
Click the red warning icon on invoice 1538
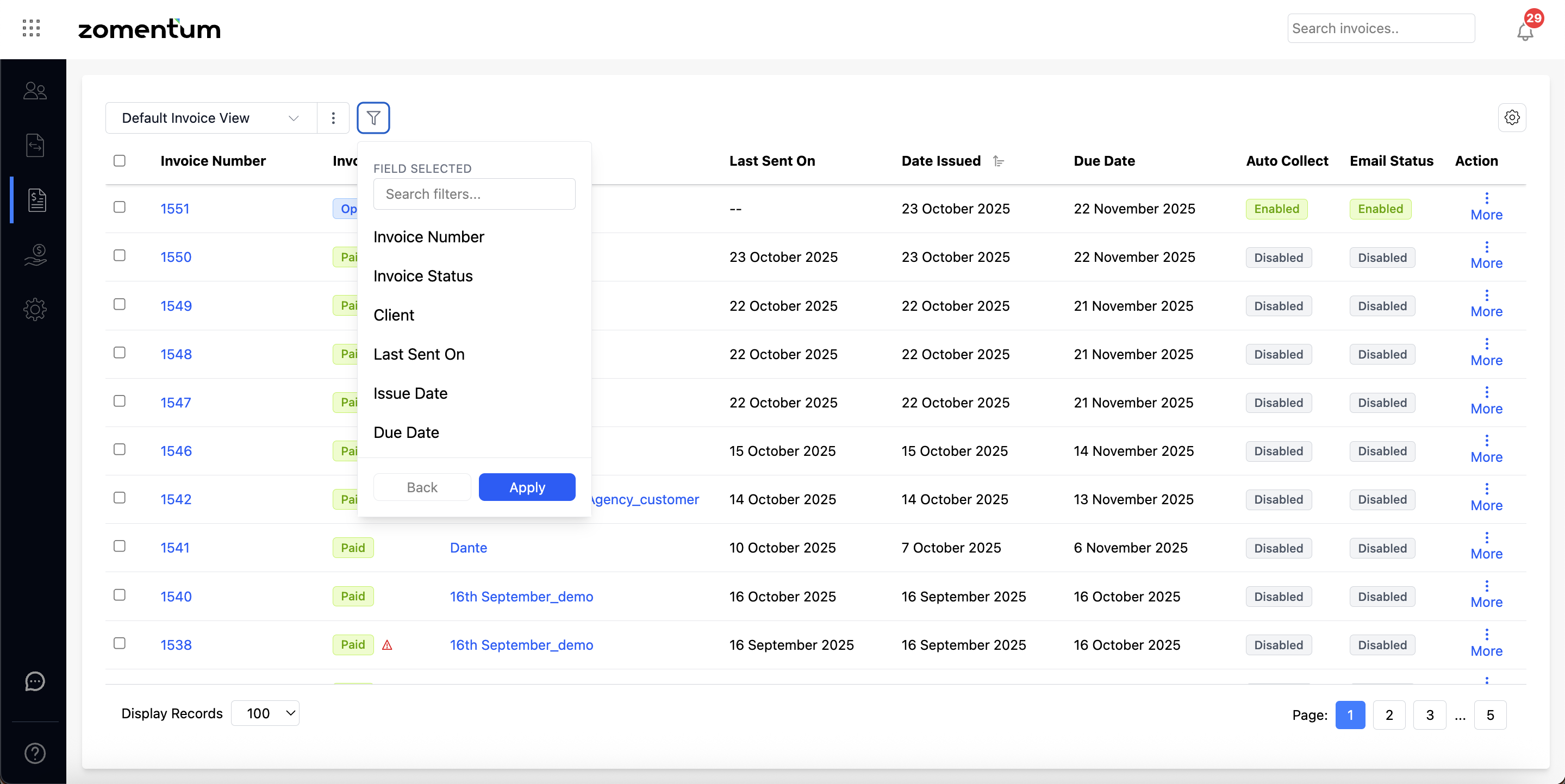[387, 645]
